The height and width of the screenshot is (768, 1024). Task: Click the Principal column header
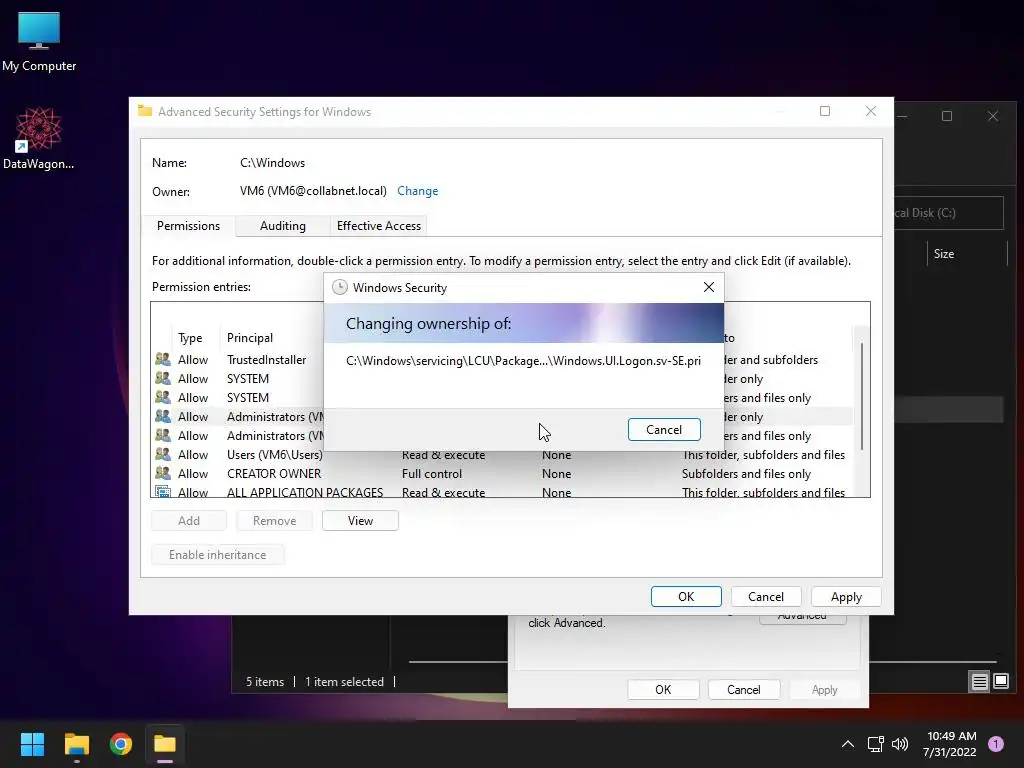(x=249, y=338)
